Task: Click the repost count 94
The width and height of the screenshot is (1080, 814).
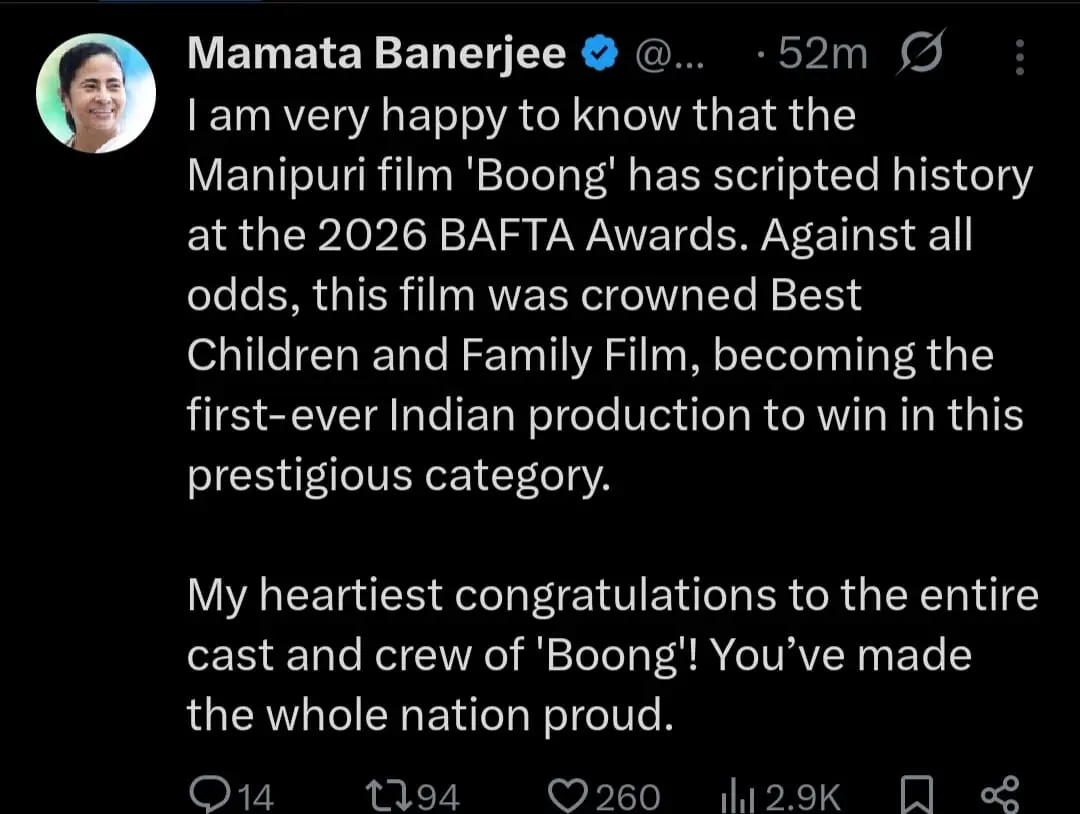Action: pyautogui.click(x=436, y=797)
